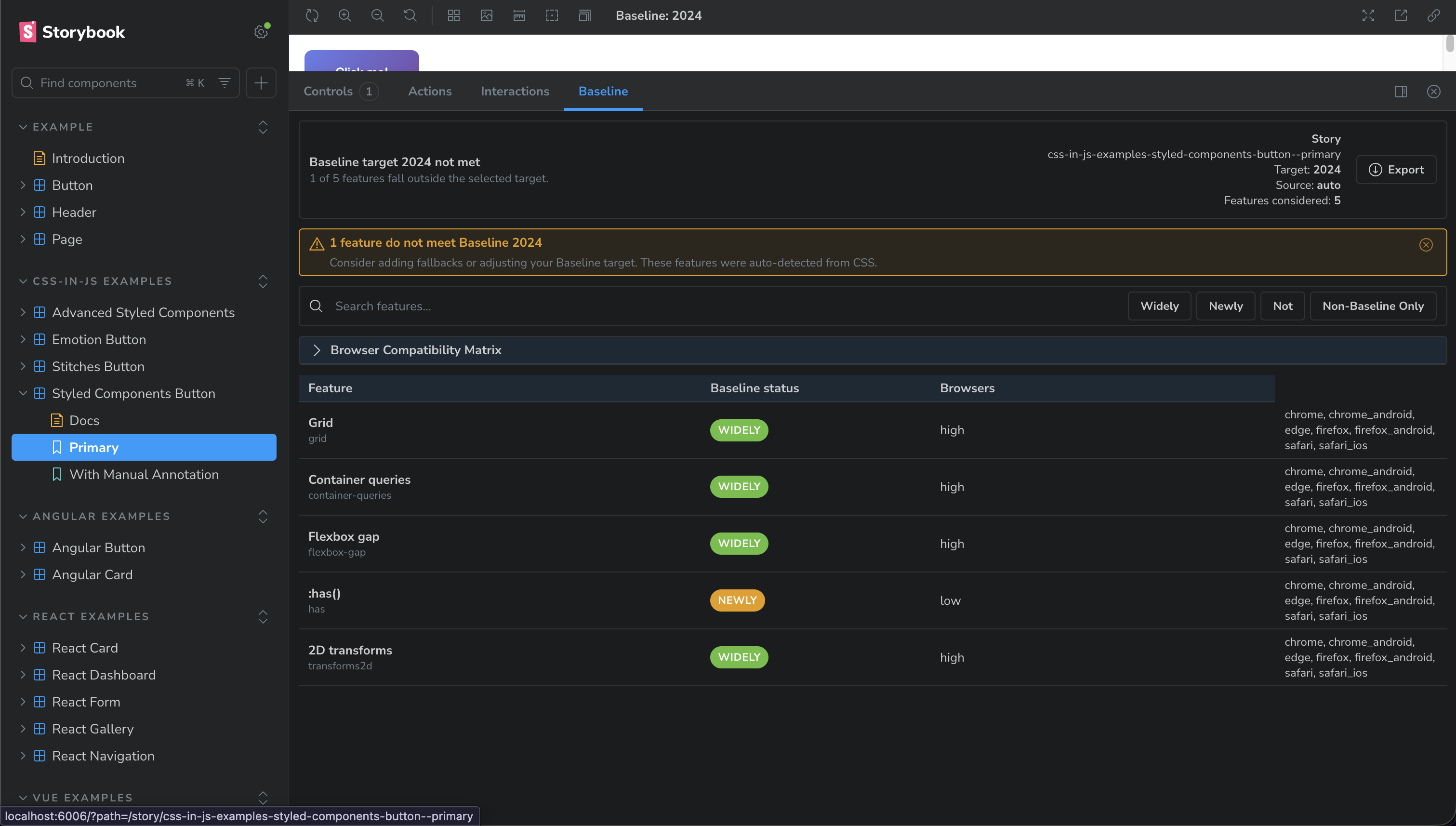This screenshot has height=826, width=1456.
Task: Toggle Non-Baseline Only filter
Action: coord(1373,306)
